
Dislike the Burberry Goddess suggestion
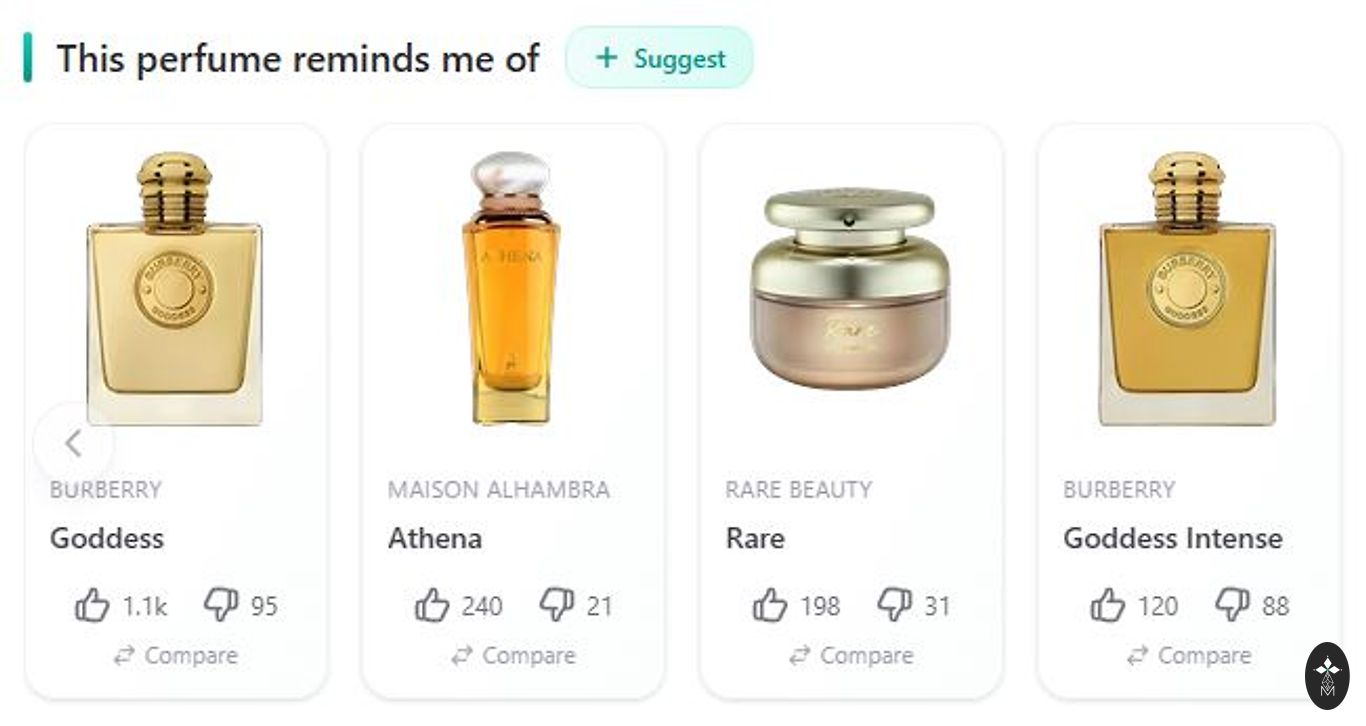pos(220,604)
